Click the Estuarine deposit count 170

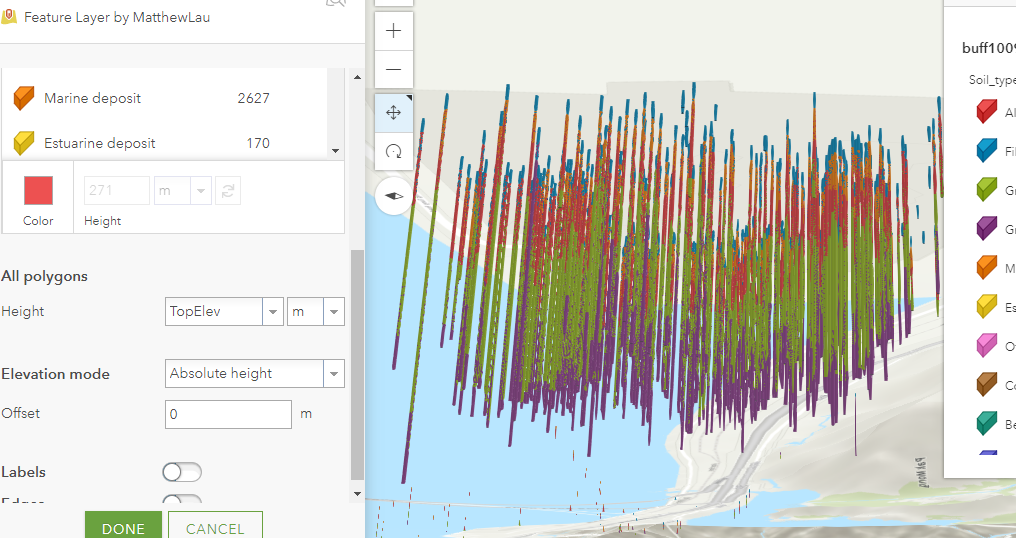(258, 143)
